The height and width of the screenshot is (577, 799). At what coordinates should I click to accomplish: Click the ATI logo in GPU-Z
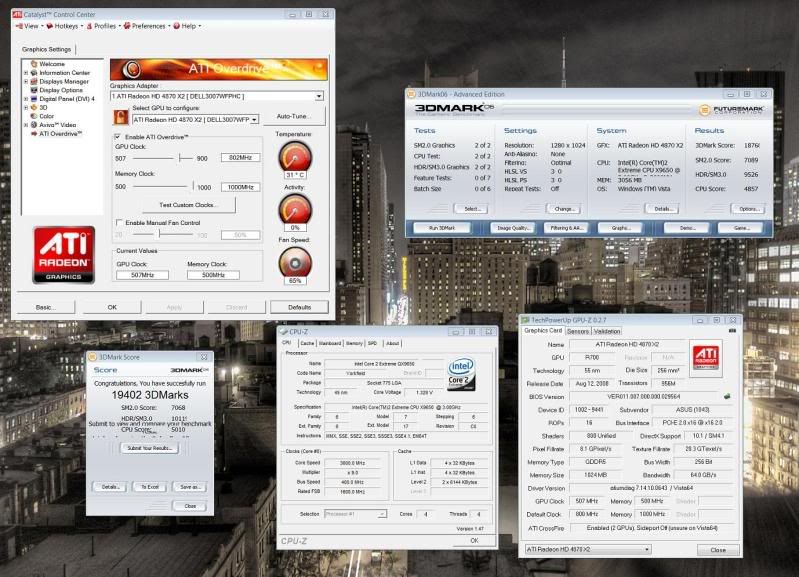click(702, 360)
